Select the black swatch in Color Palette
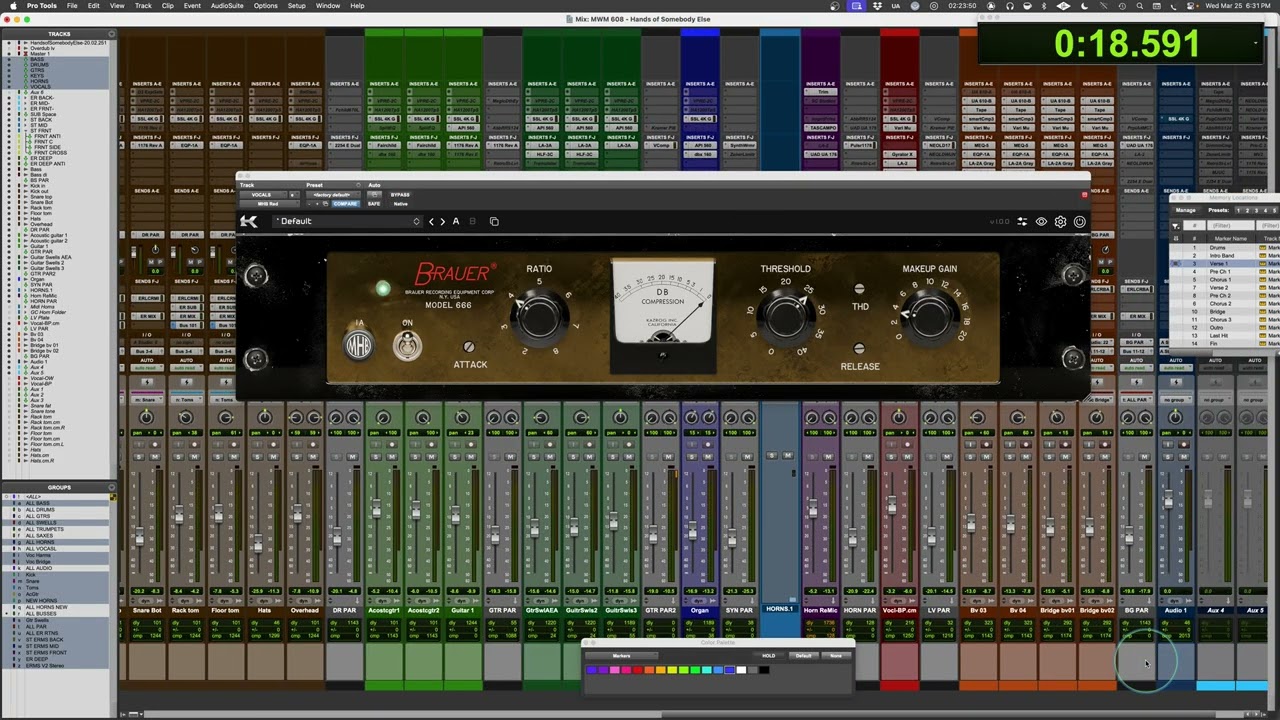The height and width of the screenshot is (720, 1280). pos(764,670)
